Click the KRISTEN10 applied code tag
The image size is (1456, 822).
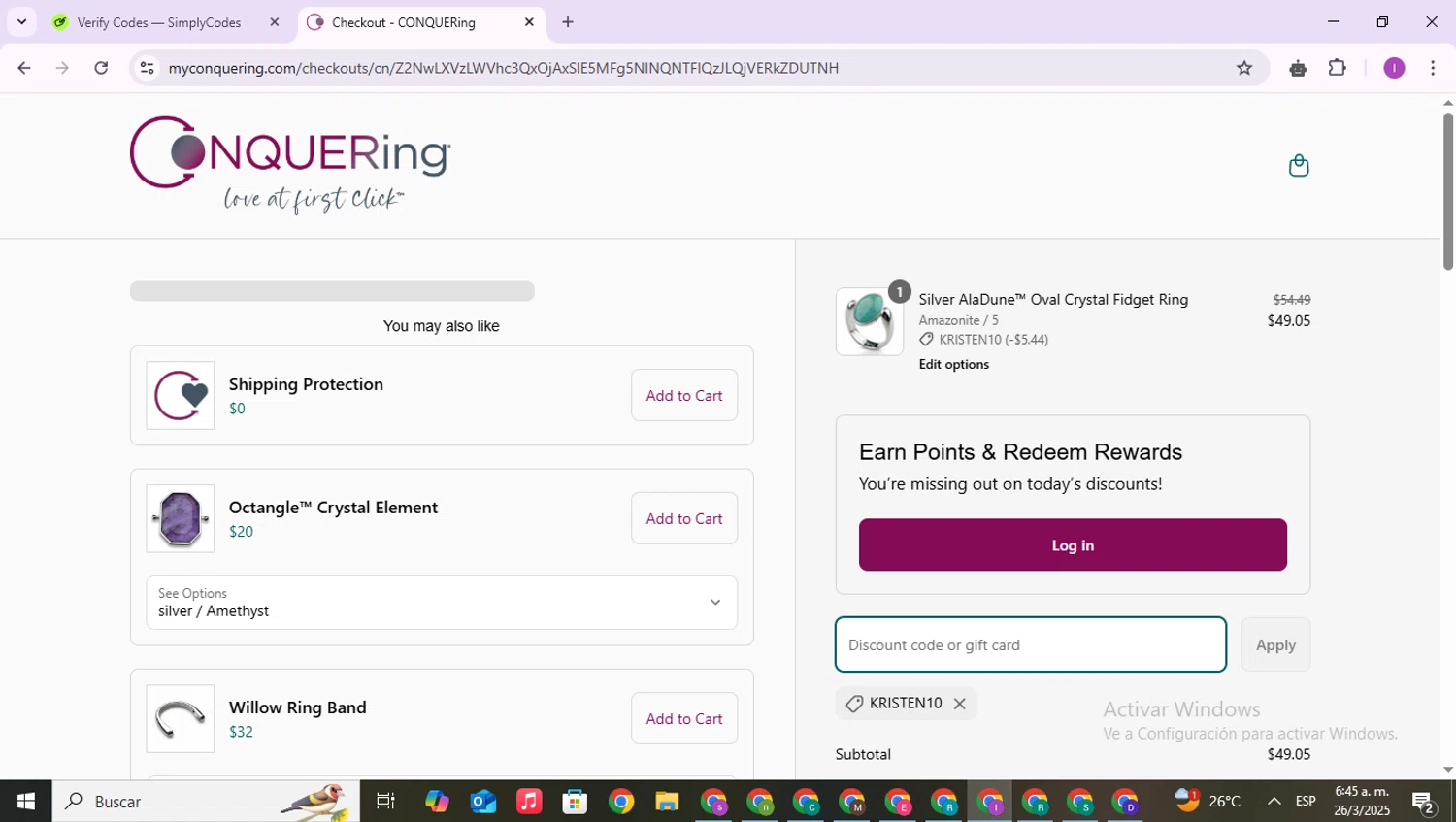pyautogui.click(x=906, y=704)
